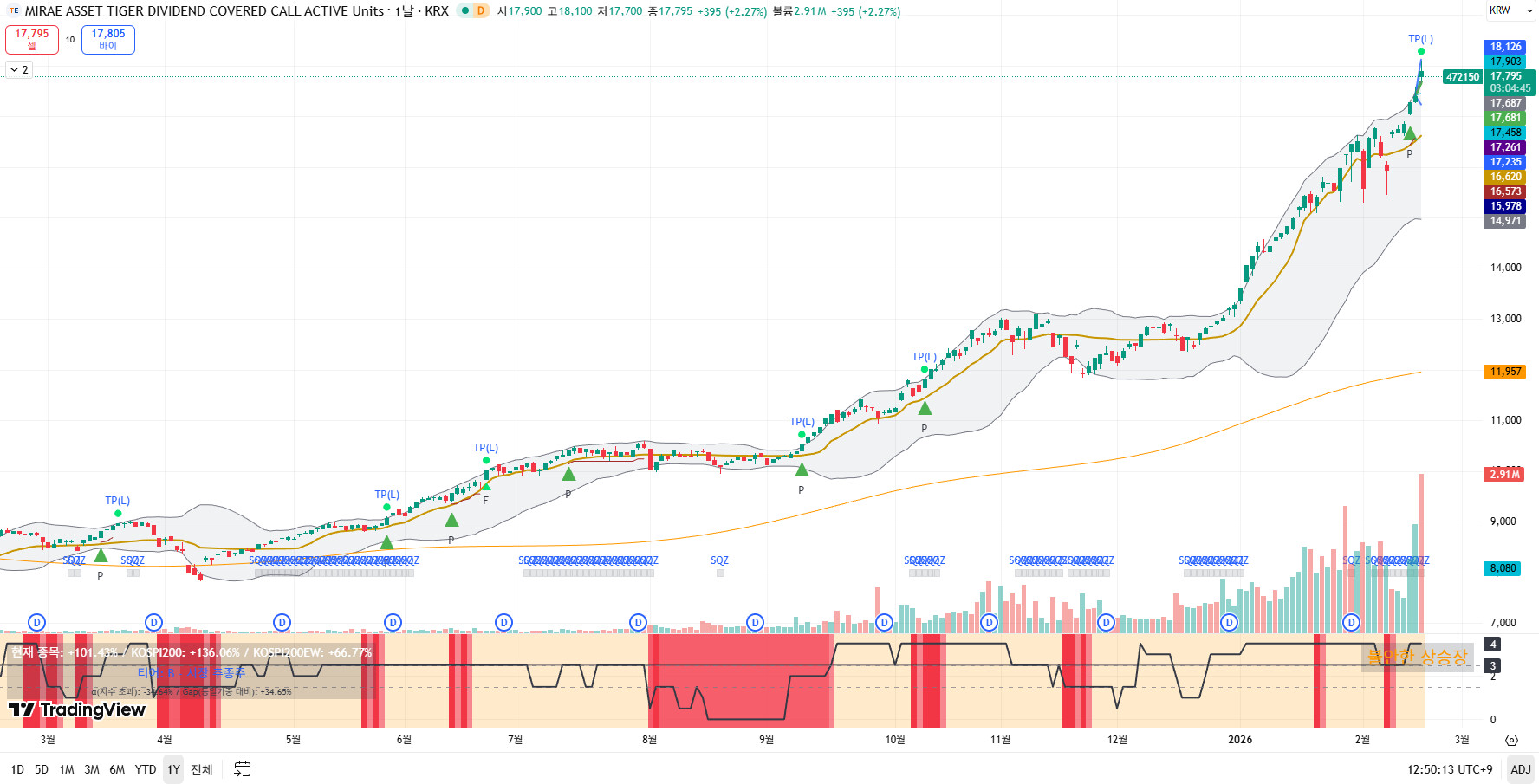
Task: Click the 18,126 blue price label
Action: [1505, 47]
